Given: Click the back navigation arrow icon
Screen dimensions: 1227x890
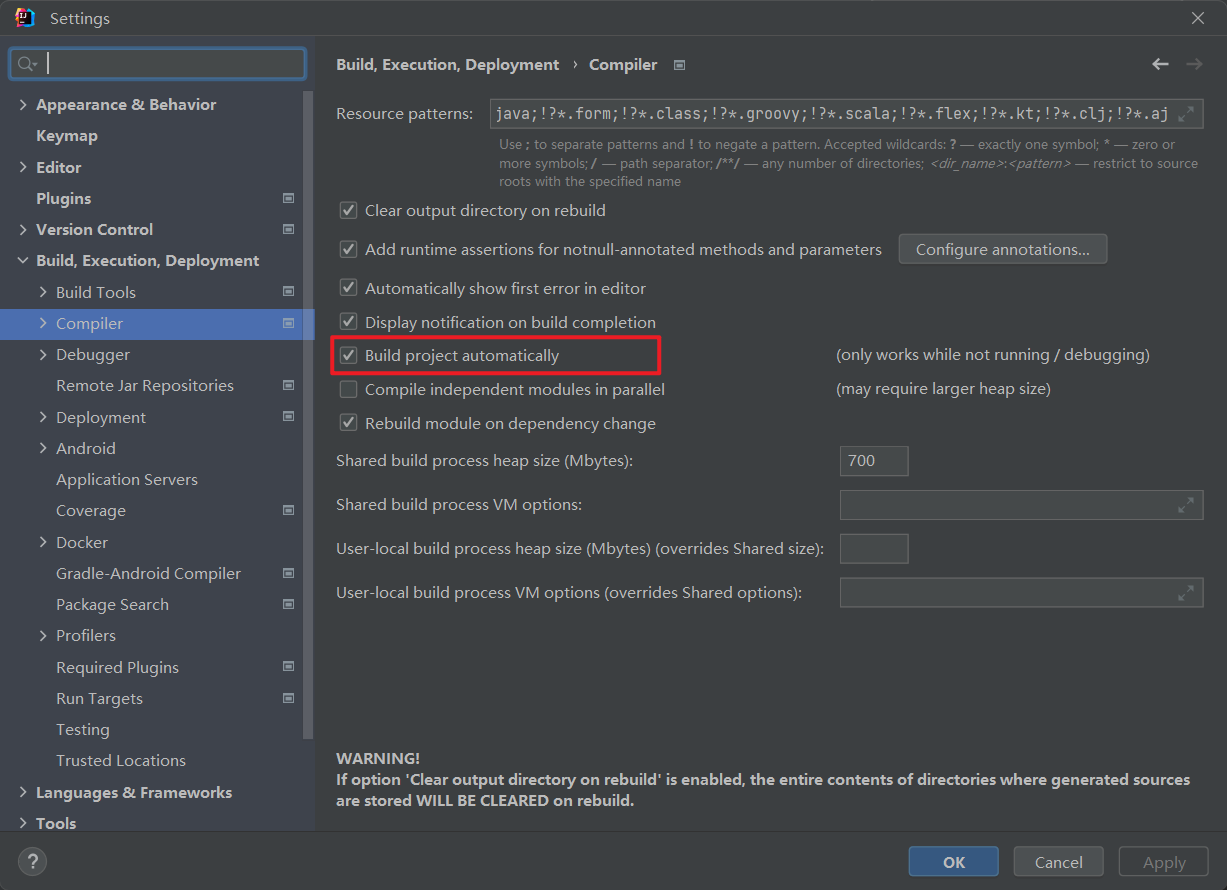Looking at the screenshot, I should point(1160,64).
